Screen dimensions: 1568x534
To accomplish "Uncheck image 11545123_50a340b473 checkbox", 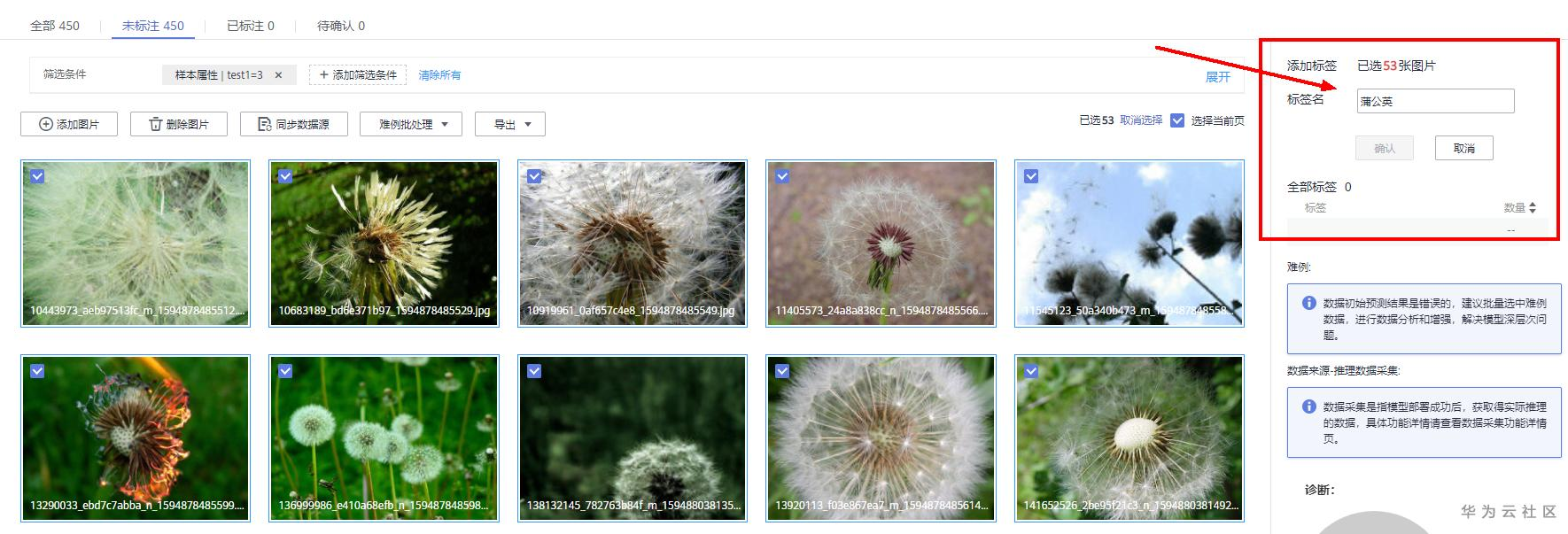I will (1031, 176).
